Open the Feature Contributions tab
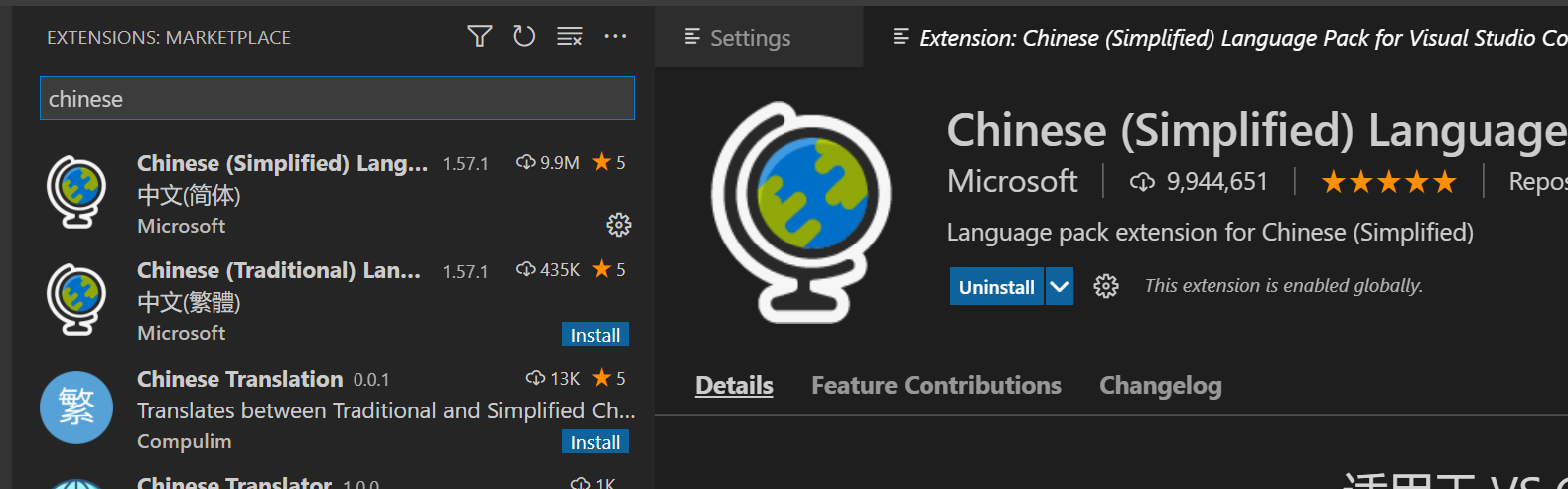Viewport: 1568px width, 489px height. pos(936,386)
